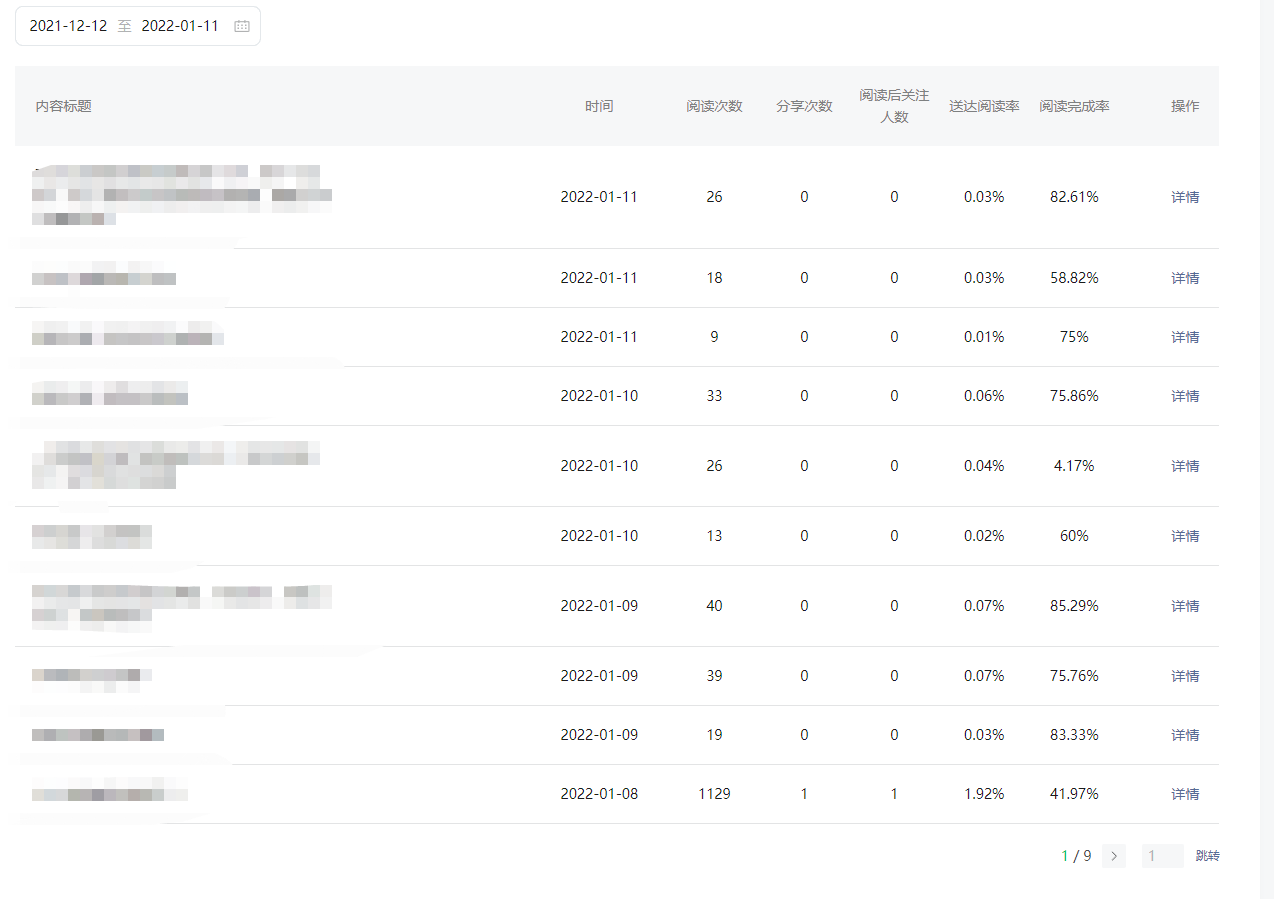View 详情 for the row with 9 reads

[x=1185, y=337]
